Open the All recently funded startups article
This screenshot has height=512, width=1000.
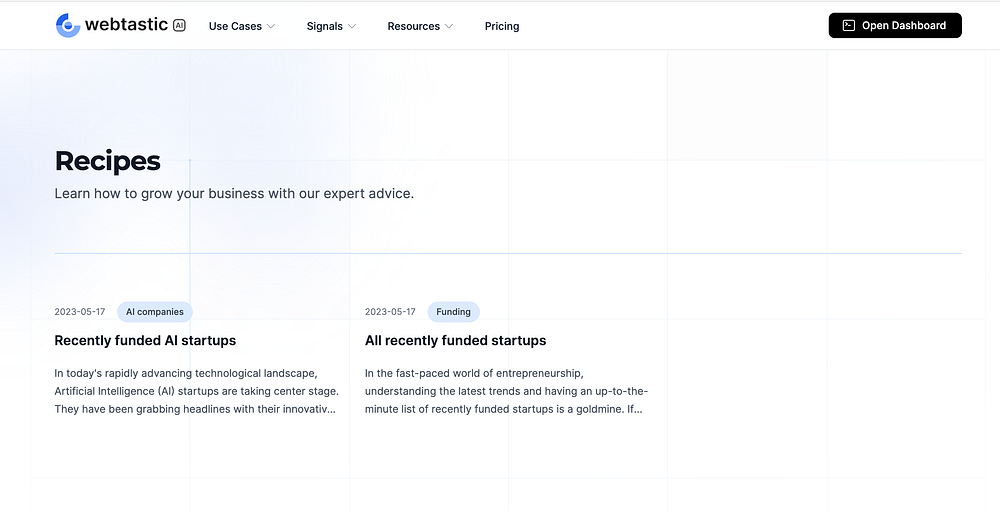[455, 341]
